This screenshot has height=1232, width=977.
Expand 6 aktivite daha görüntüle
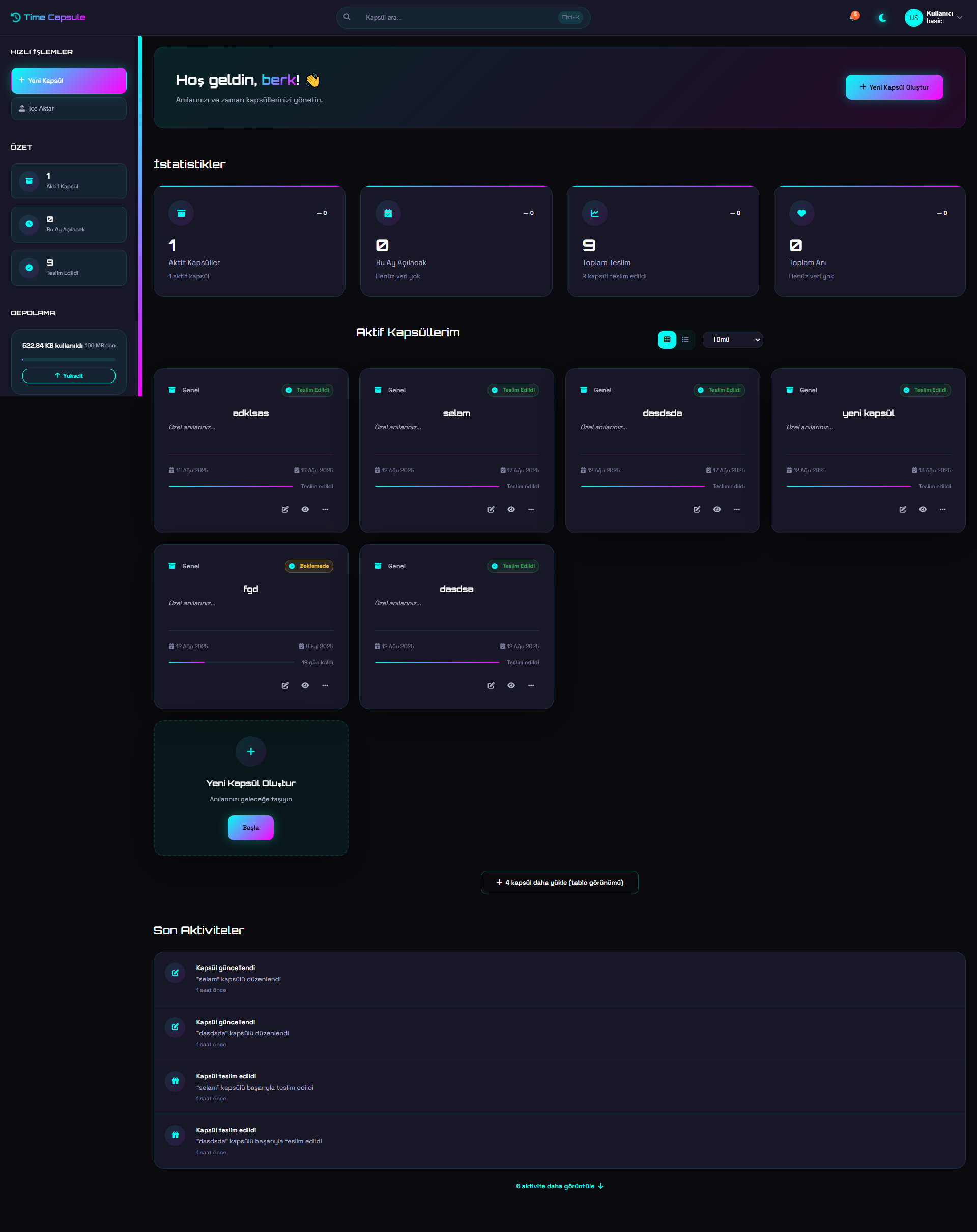coord(559,1186)
